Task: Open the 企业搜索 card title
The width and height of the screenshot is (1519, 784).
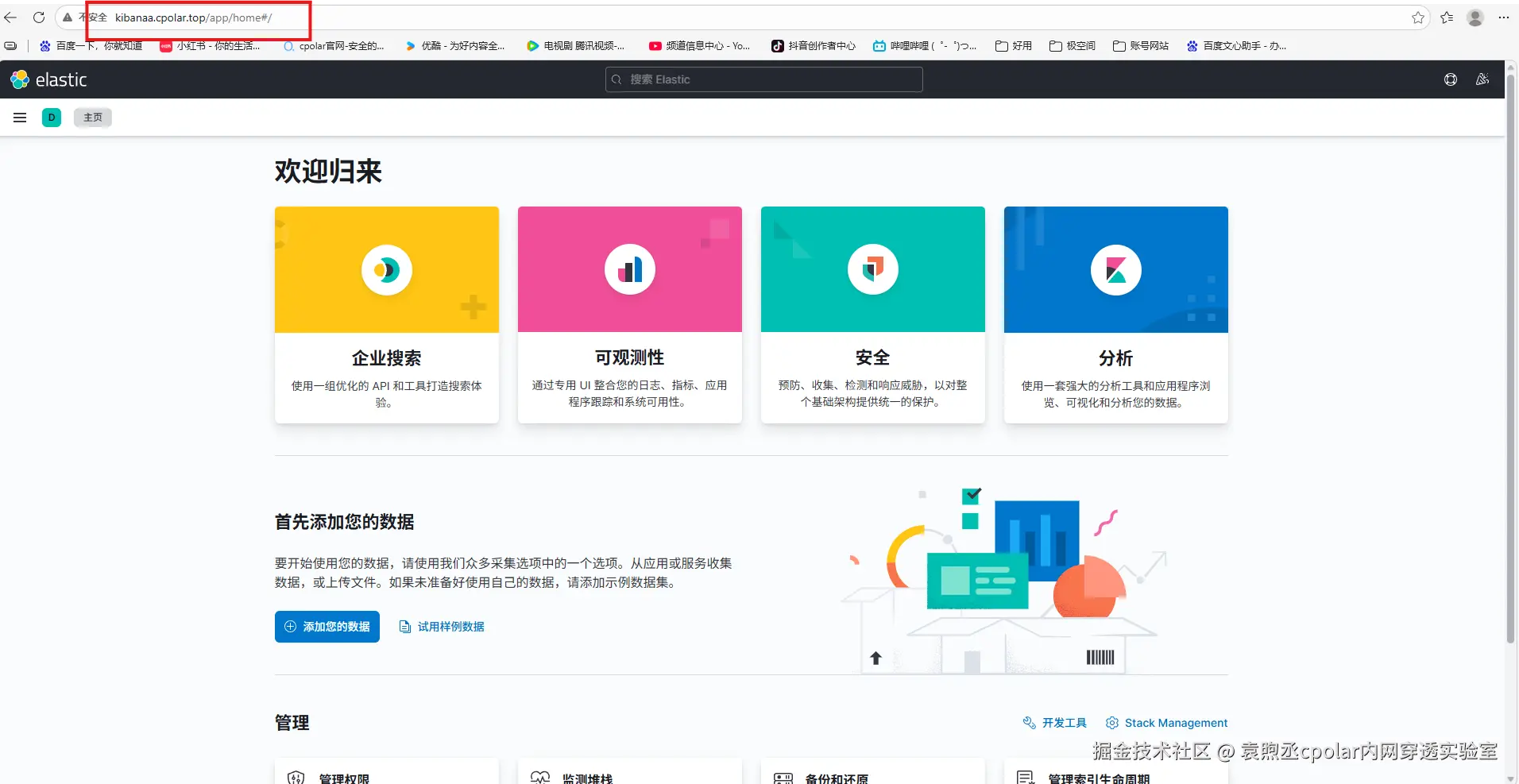Action: coord(387,358)
